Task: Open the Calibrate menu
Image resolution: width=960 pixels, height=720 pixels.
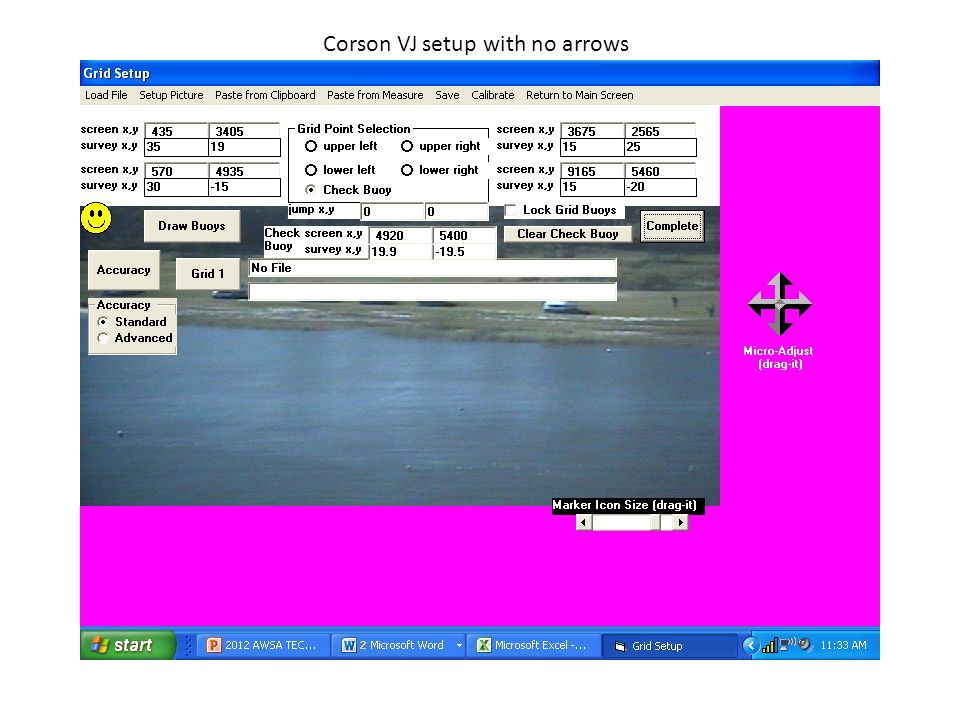Action: [492, 95]
